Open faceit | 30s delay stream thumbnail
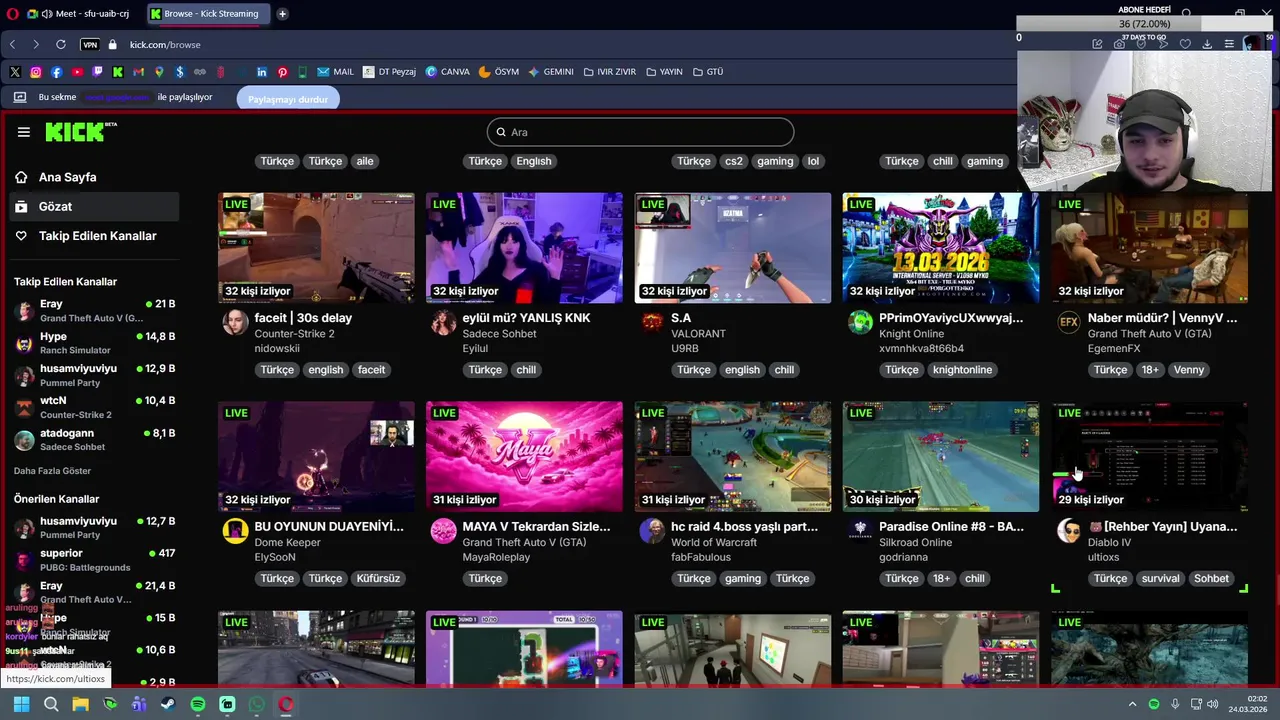This screenshot has height=720, width=1280. pos(316,248)
